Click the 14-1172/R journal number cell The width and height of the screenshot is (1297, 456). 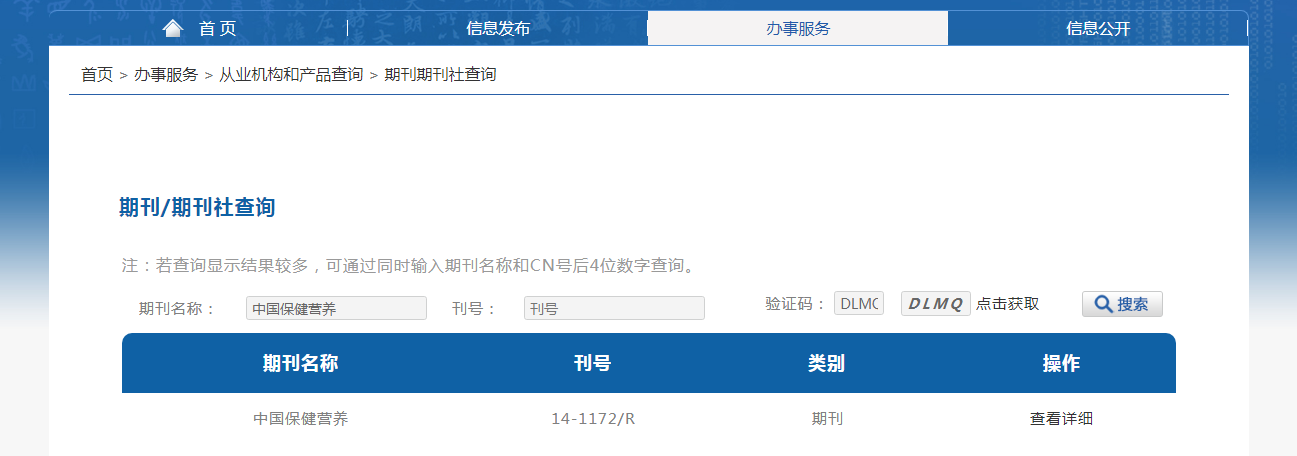click(x=593, y=419)
